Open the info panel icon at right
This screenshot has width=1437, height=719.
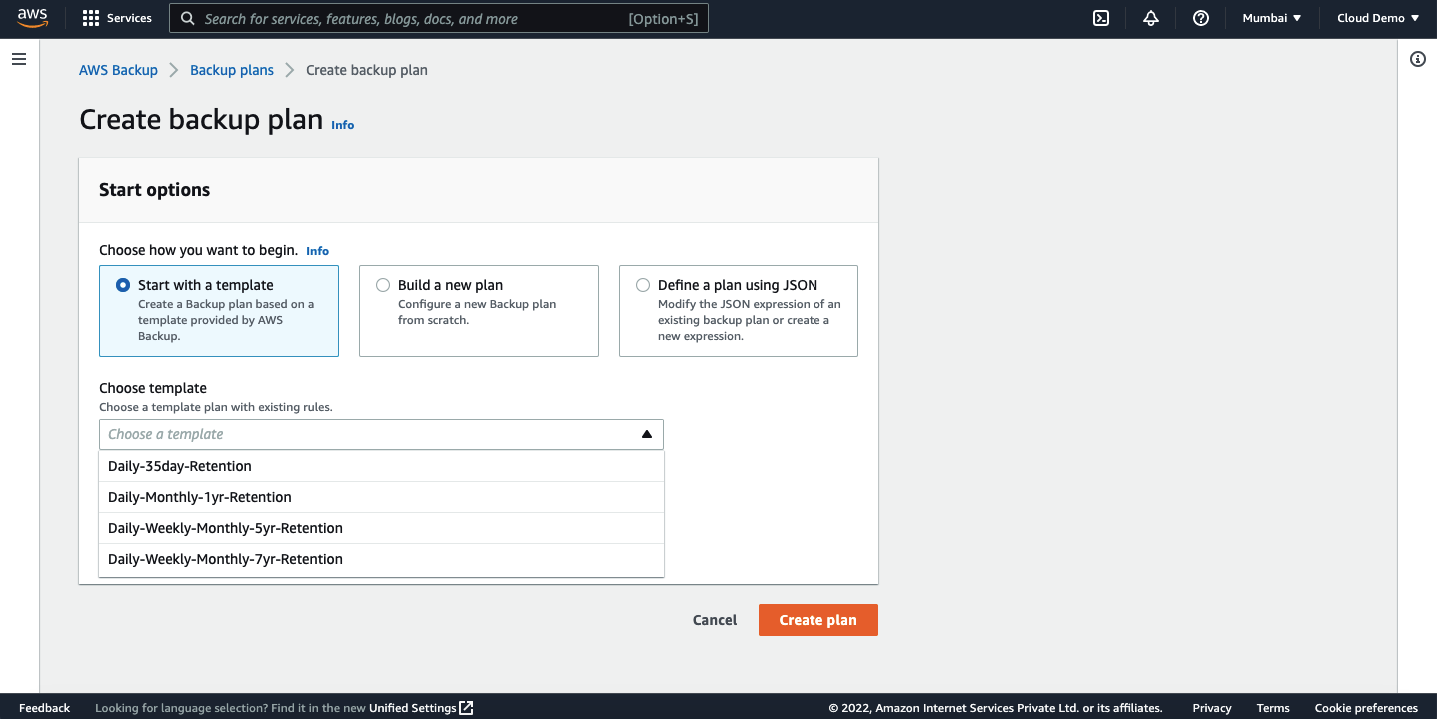[1418, 59]
